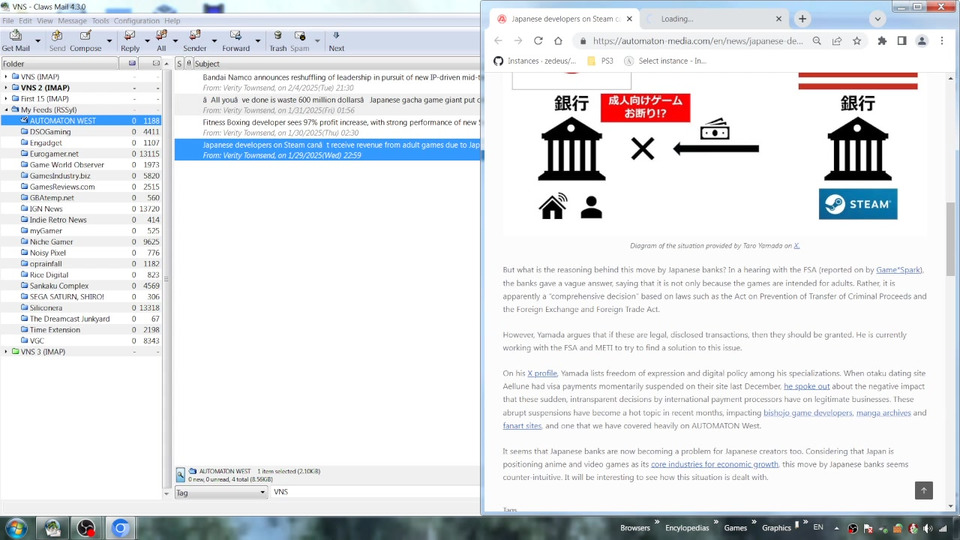Click the Send toolbar icon
This screenshot has width=960, height=540.
coord(57,41)
